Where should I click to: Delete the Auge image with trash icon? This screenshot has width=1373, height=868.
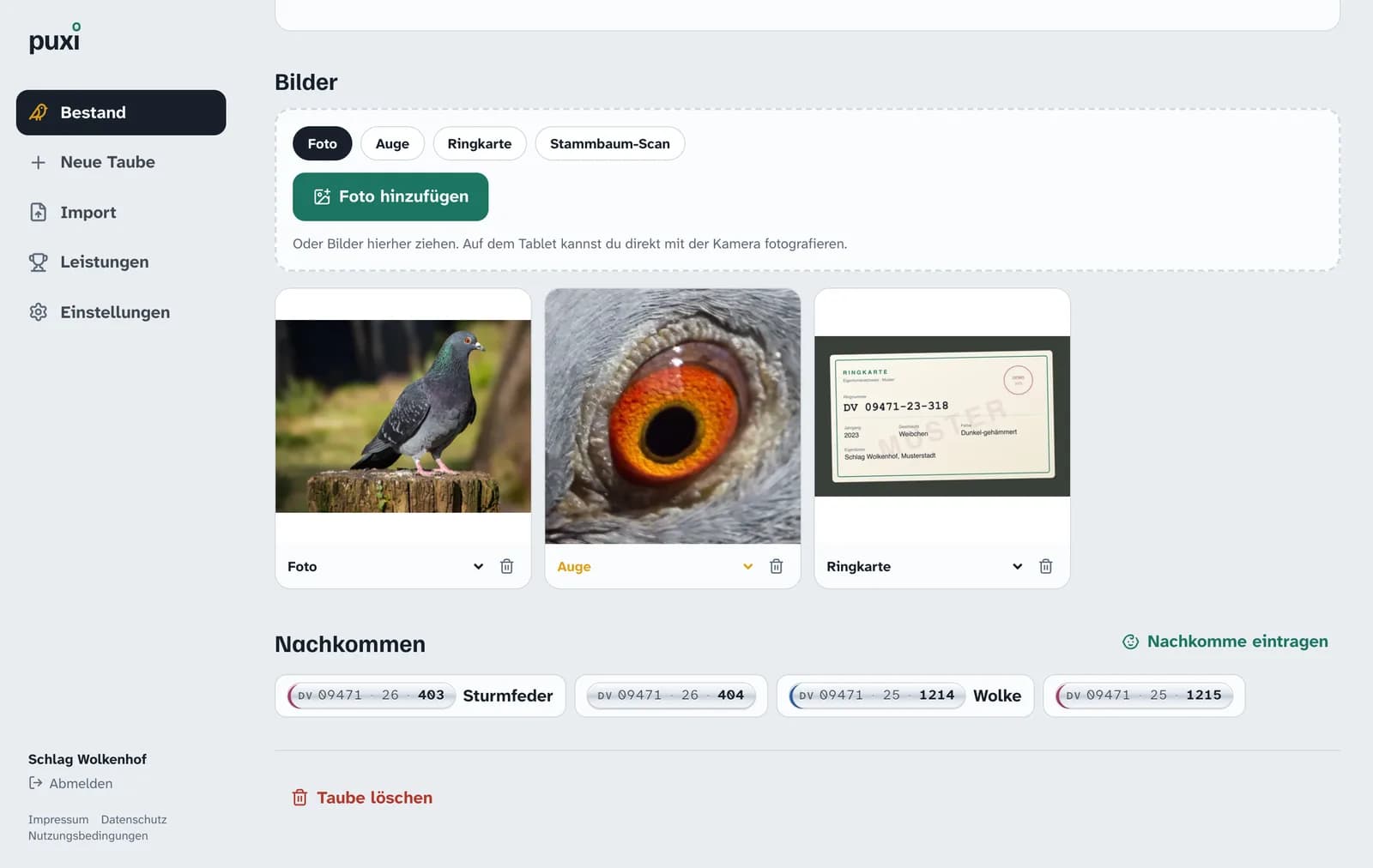(x=777, y=566)
